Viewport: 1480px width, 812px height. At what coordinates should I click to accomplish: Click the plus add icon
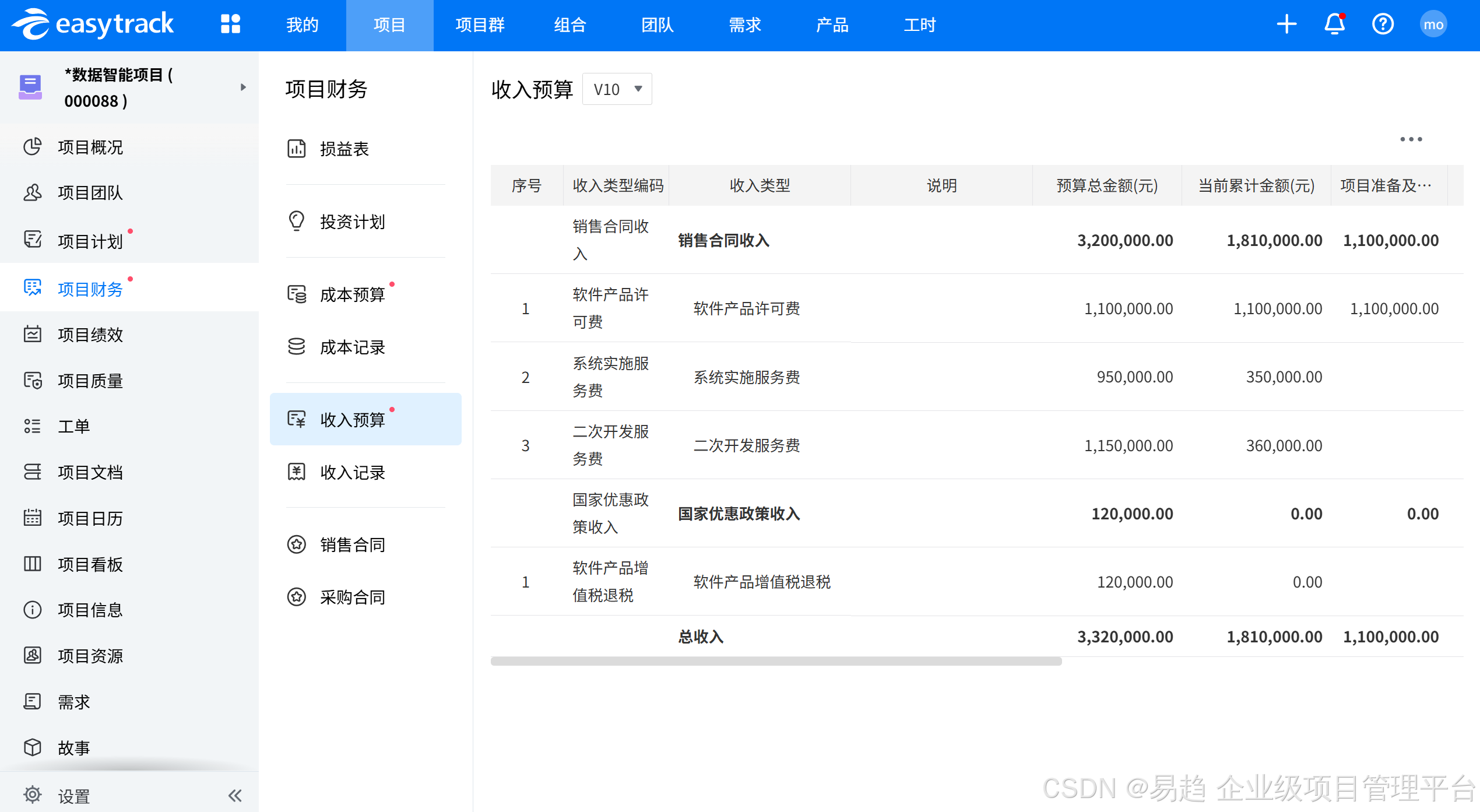1286,24
